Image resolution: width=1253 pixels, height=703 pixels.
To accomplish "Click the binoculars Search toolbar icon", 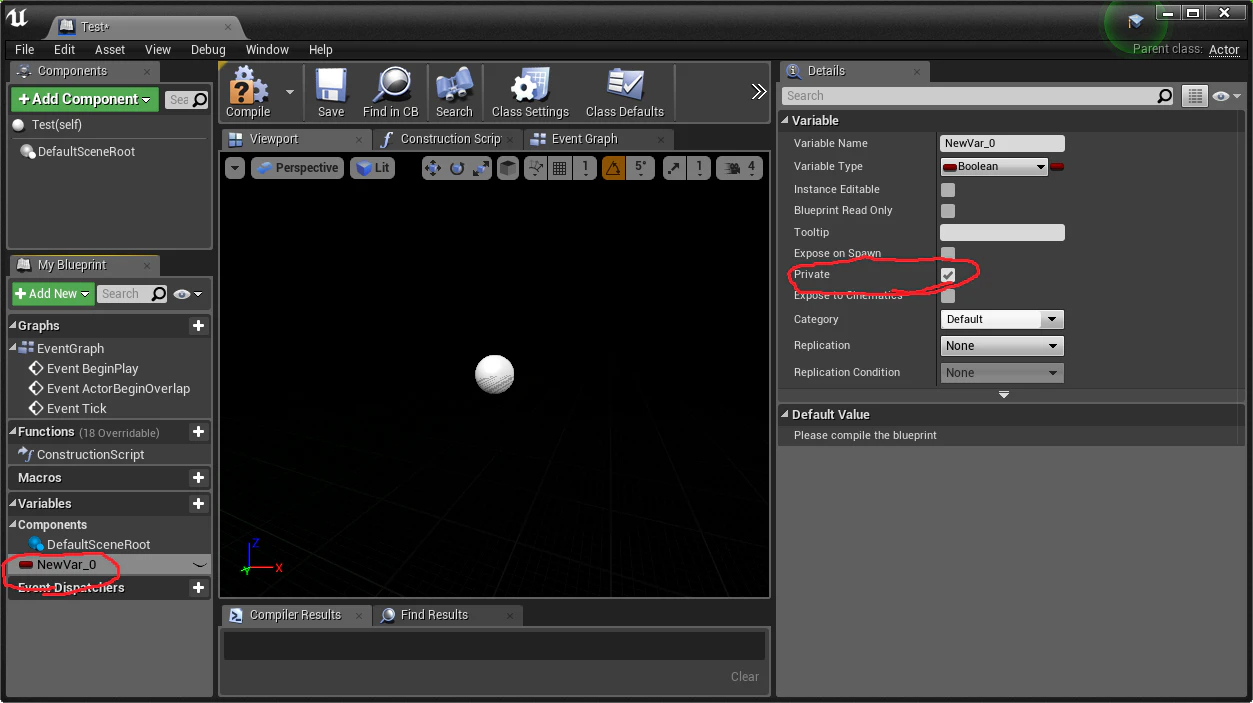I will (x=454, y=93).
